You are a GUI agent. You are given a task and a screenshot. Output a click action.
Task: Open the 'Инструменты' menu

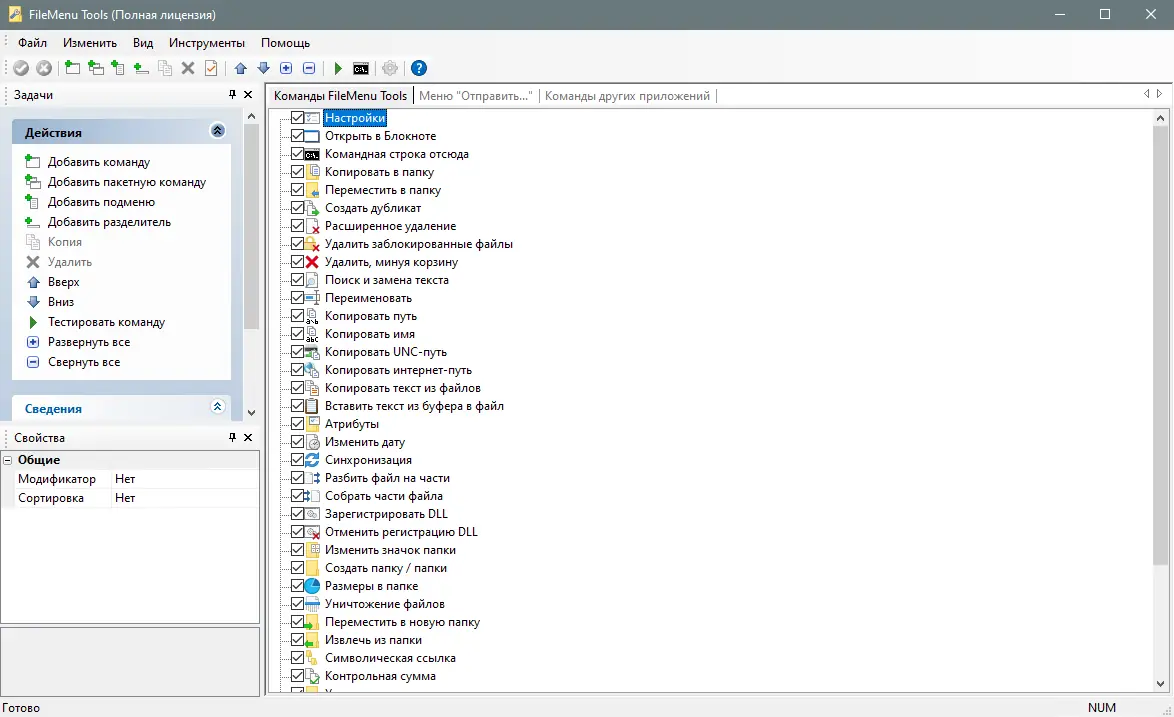click(x=206, y=43)
